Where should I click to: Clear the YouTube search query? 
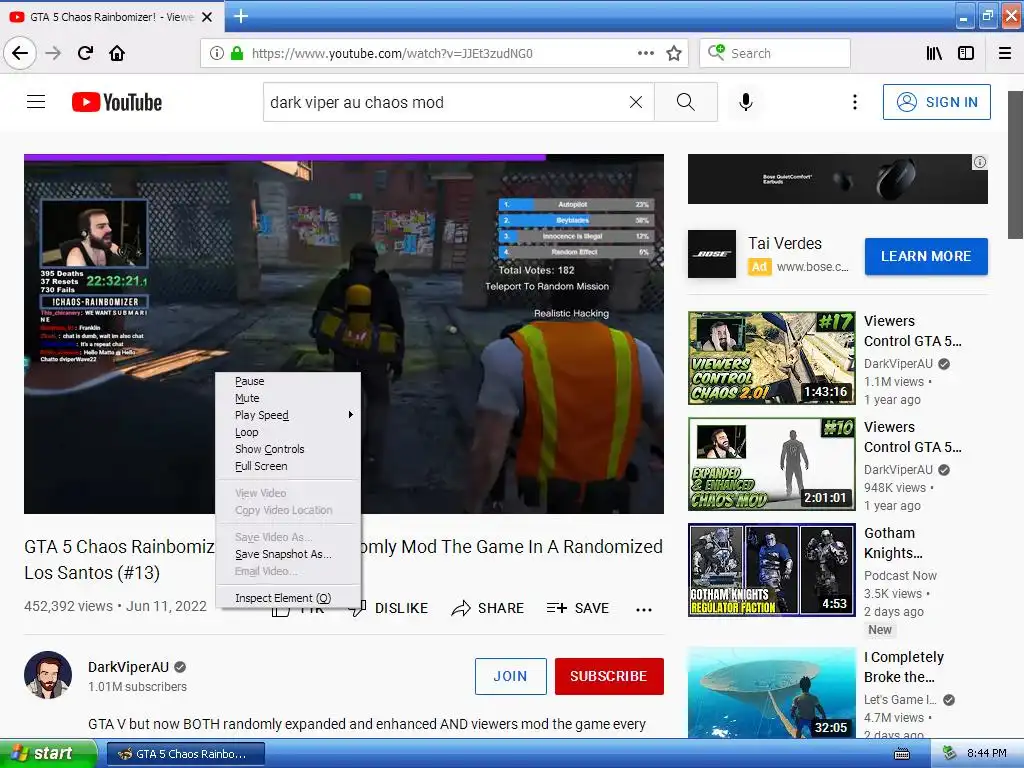pos(635,102)
